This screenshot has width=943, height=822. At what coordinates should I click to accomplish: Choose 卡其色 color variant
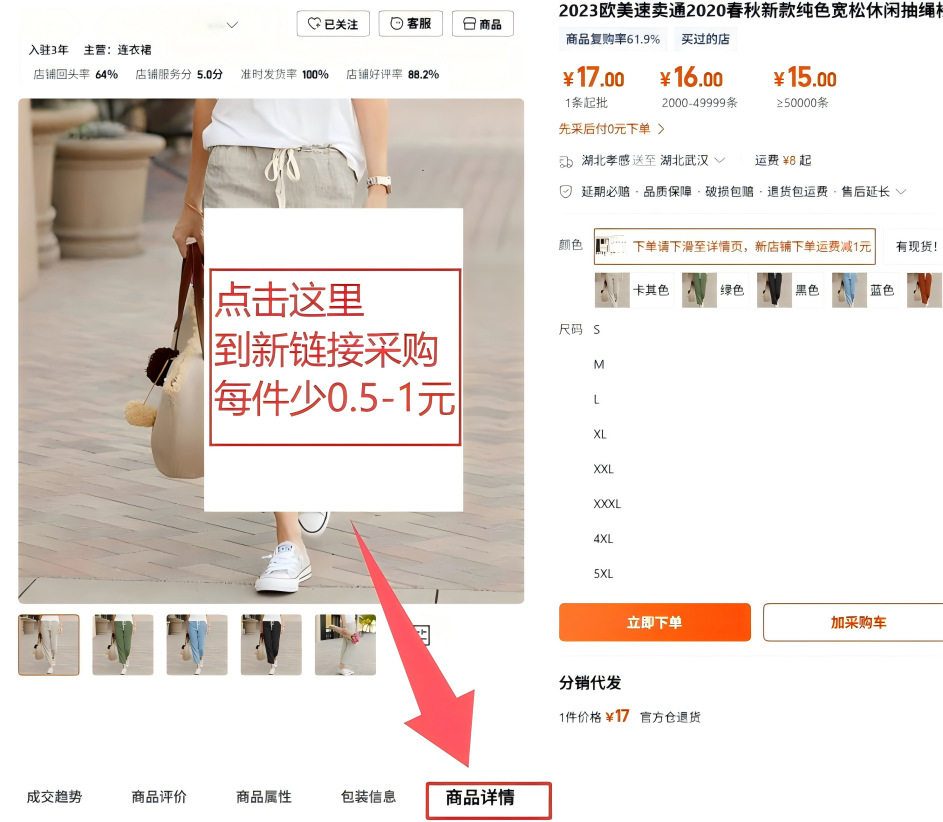tap(633, 290)
